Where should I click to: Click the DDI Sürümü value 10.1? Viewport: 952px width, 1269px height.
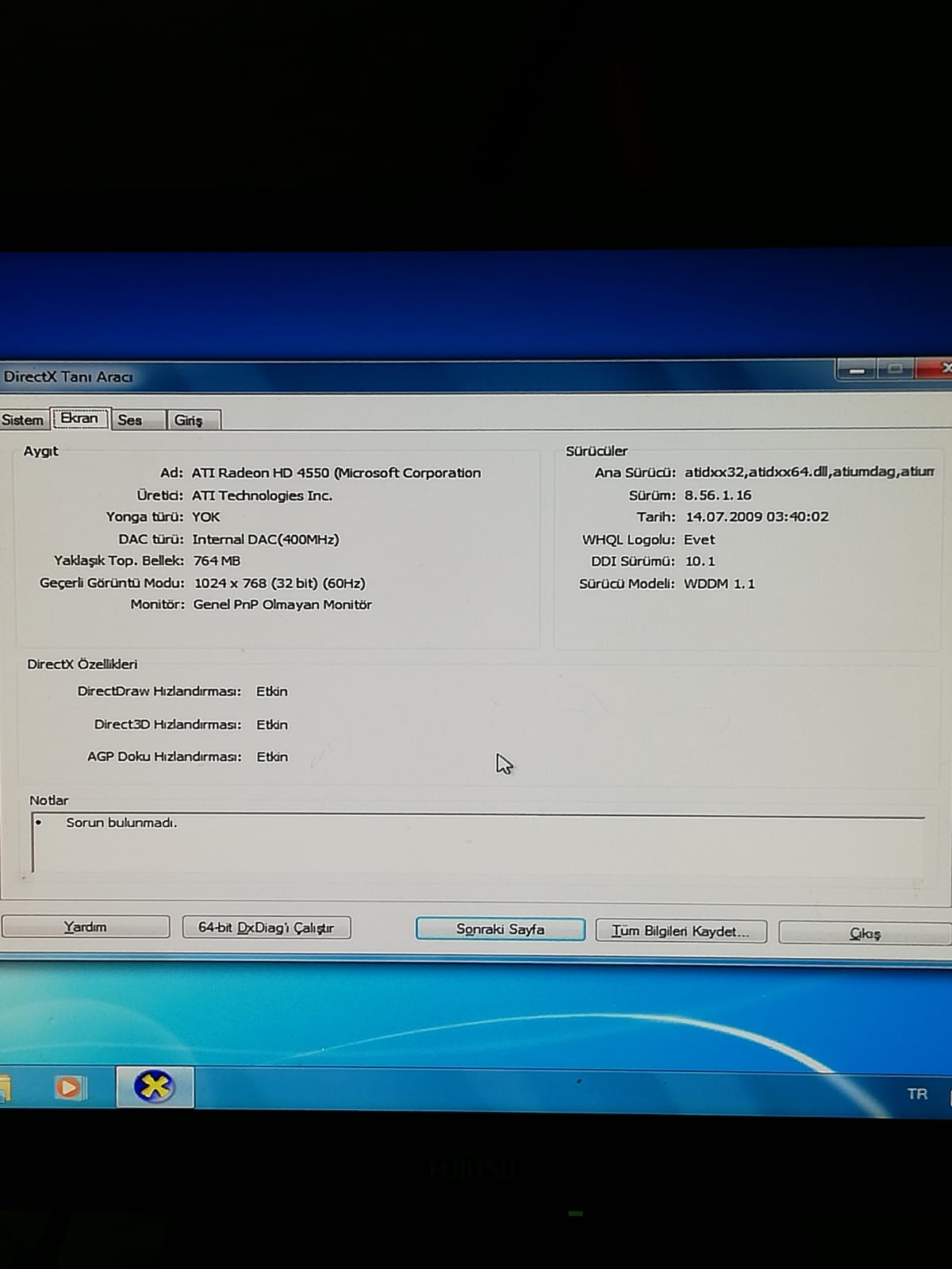pyautogui.click(x=700, y=561)
